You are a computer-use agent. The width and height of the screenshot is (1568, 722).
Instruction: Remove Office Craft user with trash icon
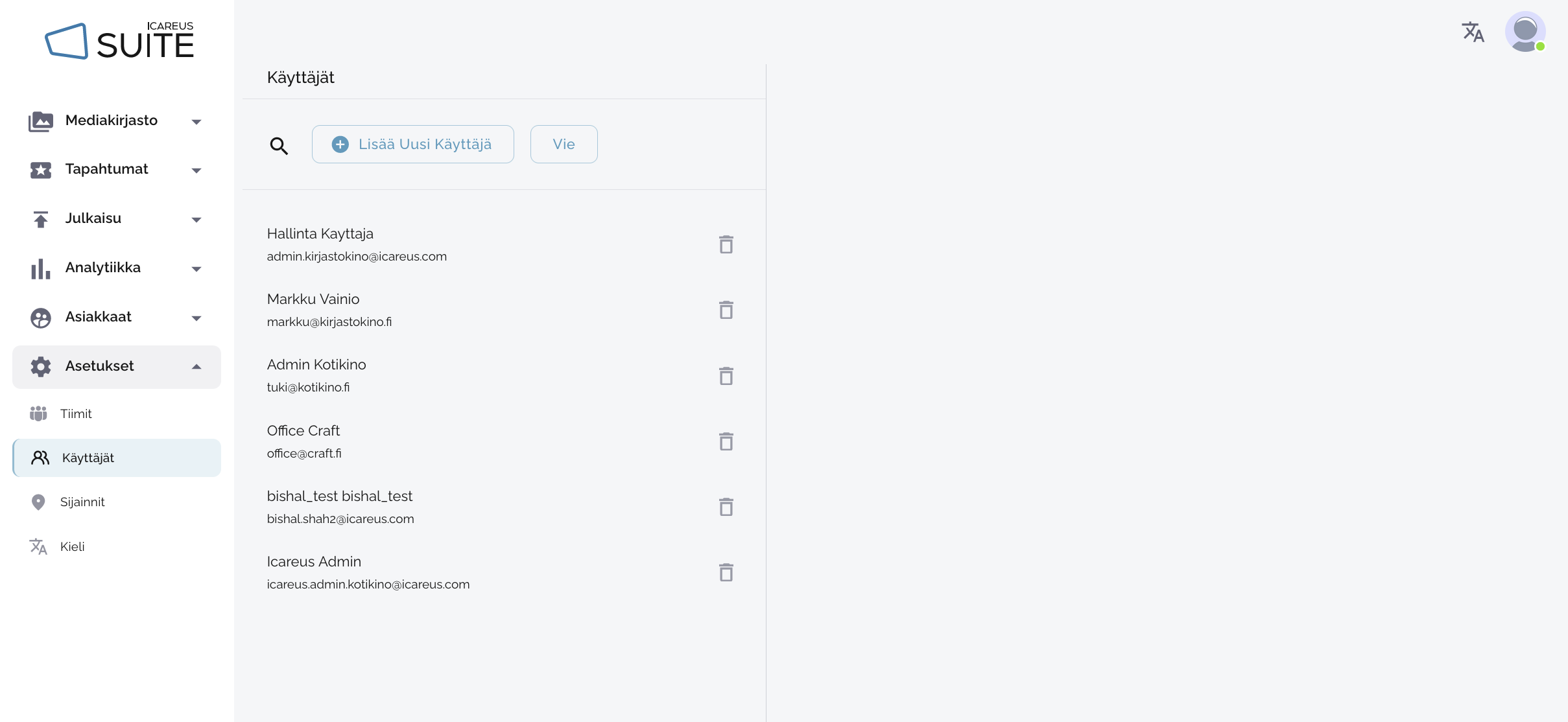tap(726, 442)
